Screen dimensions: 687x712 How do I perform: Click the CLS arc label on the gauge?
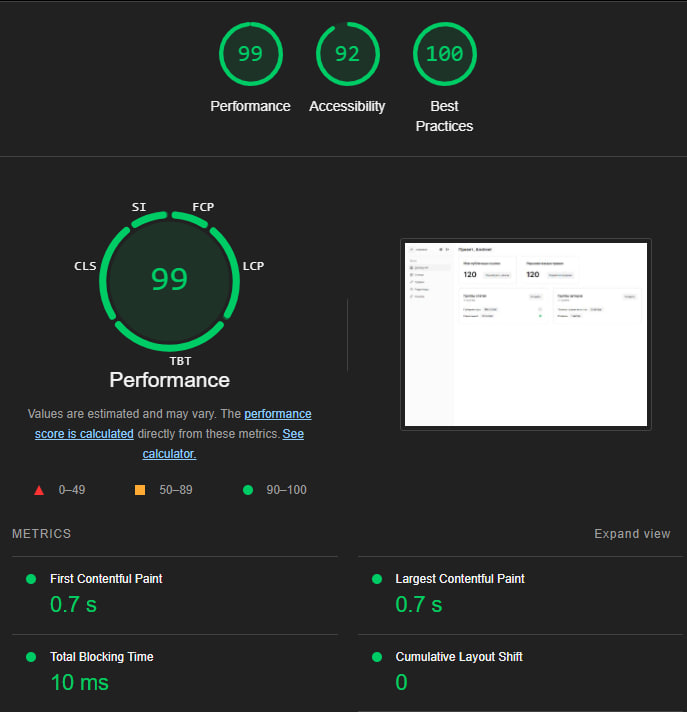85,266
